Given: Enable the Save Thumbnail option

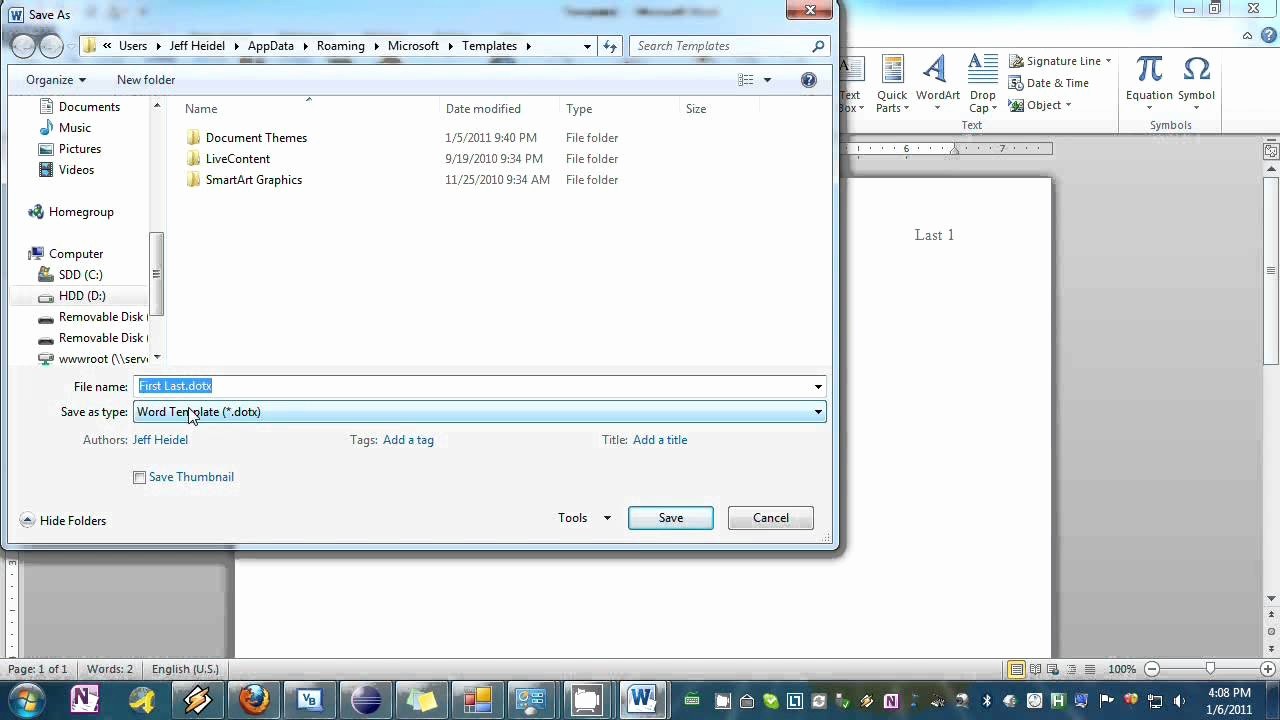Looking at the screenshot, I should 140,477.
